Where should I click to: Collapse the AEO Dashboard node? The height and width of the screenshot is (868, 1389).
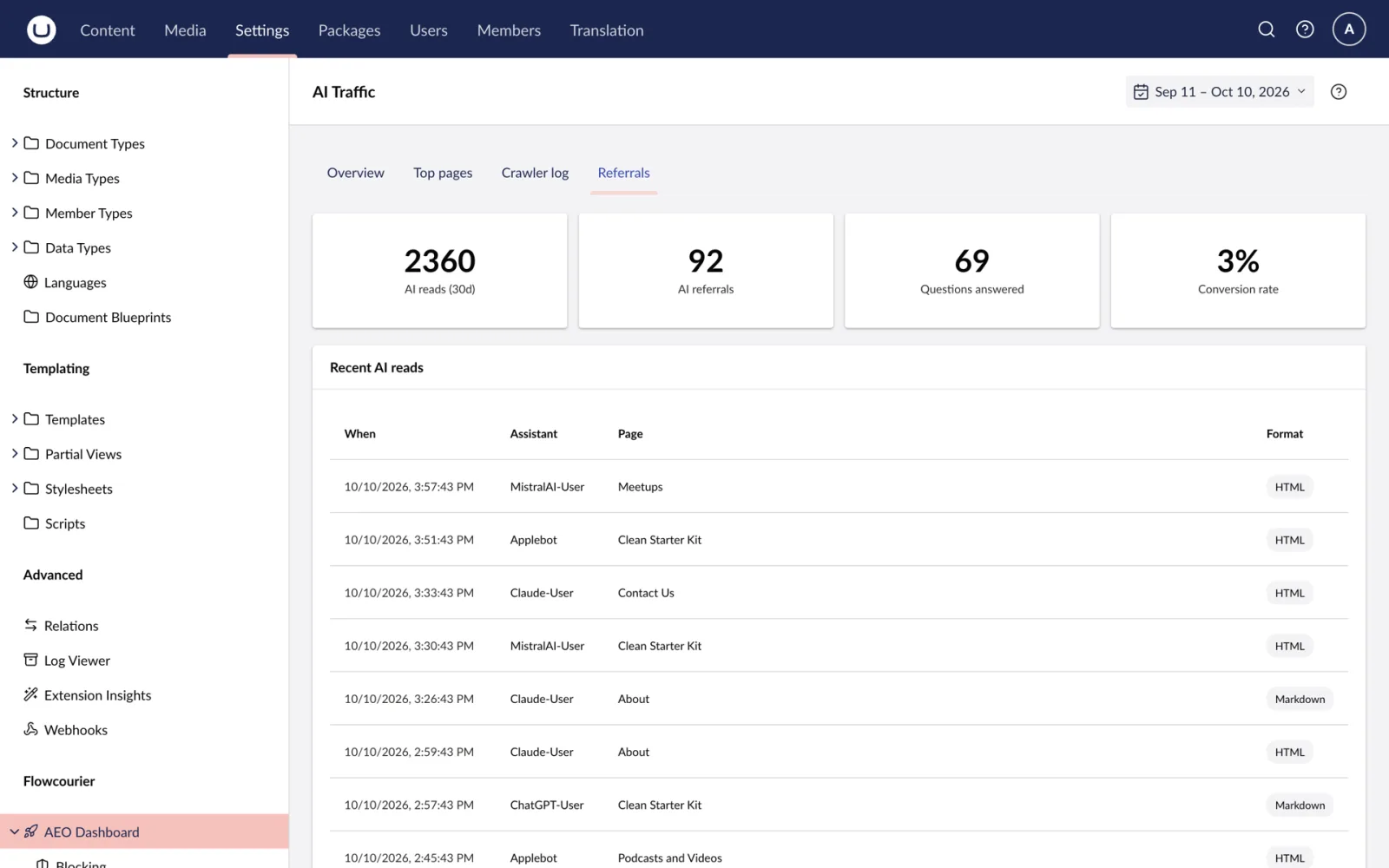point(14,832)
